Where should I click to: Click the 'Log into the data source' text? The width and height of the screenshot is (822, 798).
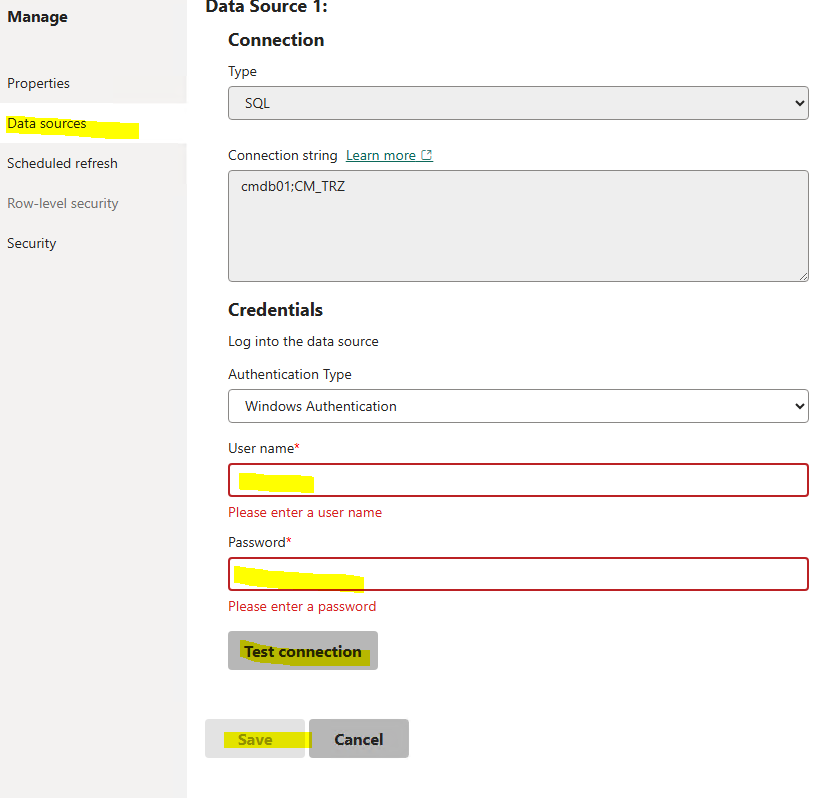pyautogui.click(x=303, y=341)
